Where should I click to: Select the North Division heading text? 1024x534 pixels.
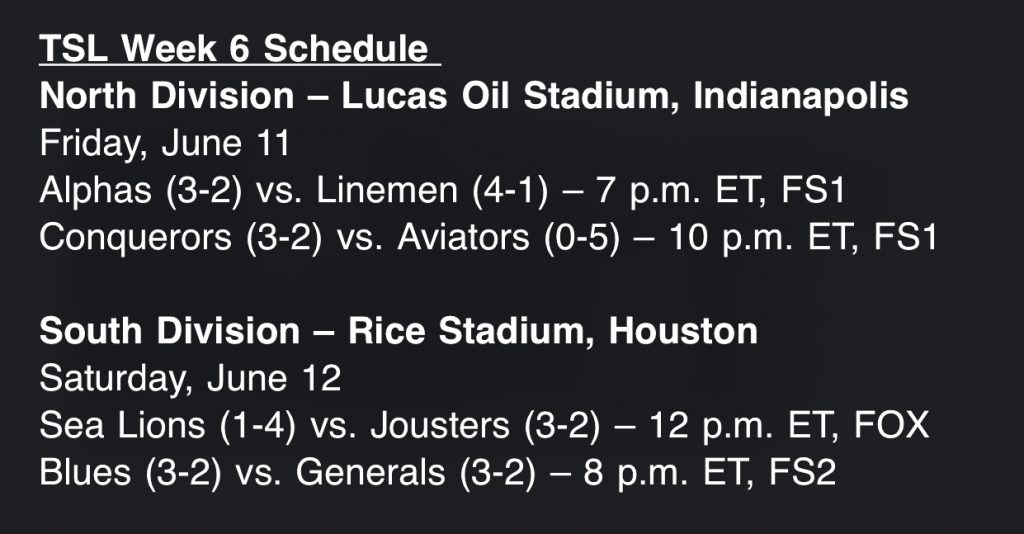click(x=166, y=96)
